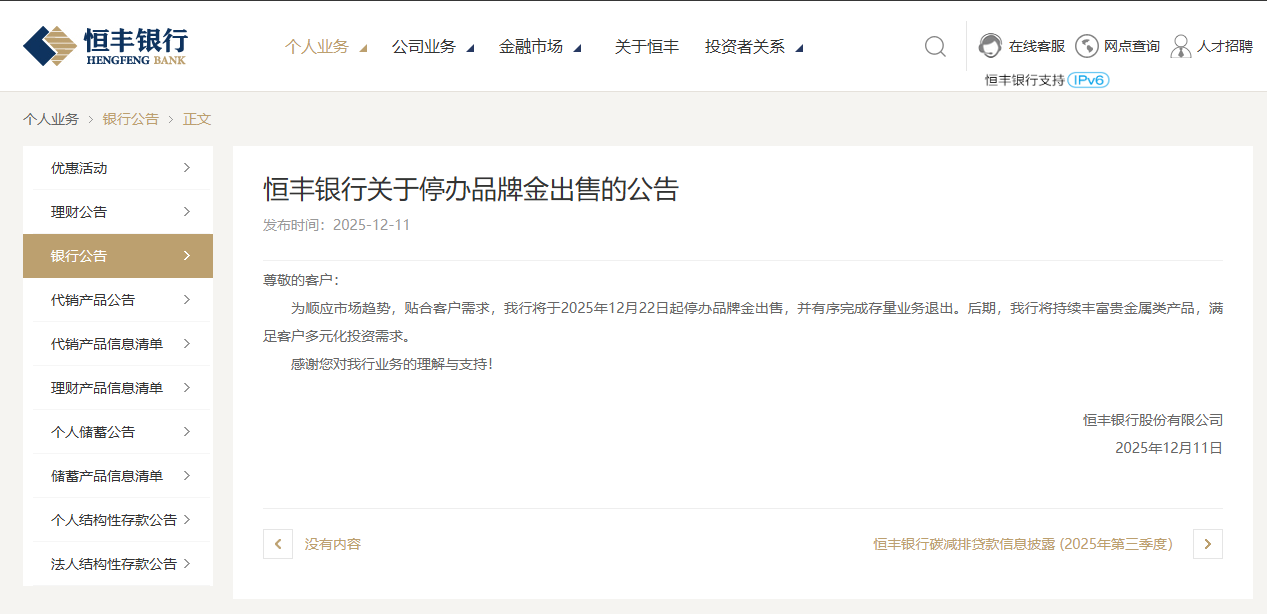
Task: Click the next article right arrow button
Action: (1208, 544)
